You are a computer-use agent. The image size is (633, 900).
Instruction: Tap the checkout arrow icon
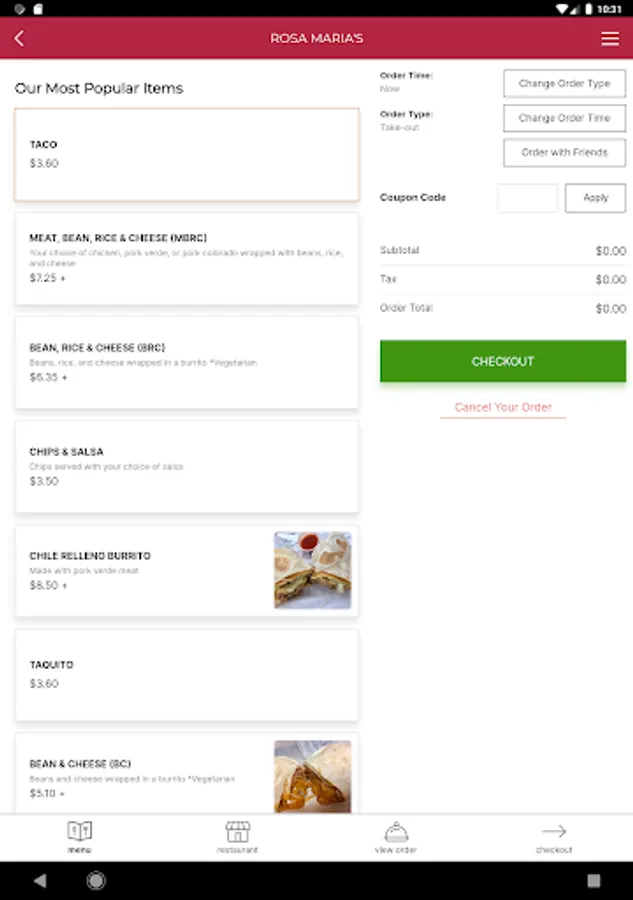(553, 832)
